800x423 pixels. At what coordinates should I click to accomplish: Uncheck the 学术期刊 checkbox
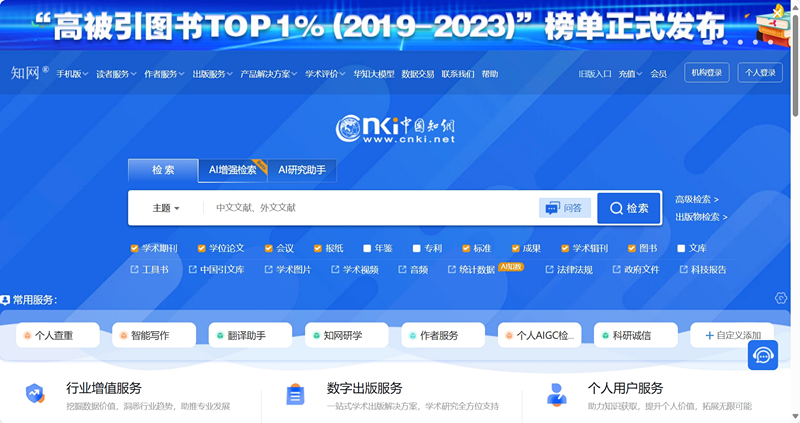pyautogui.click(x=134, y=248)
